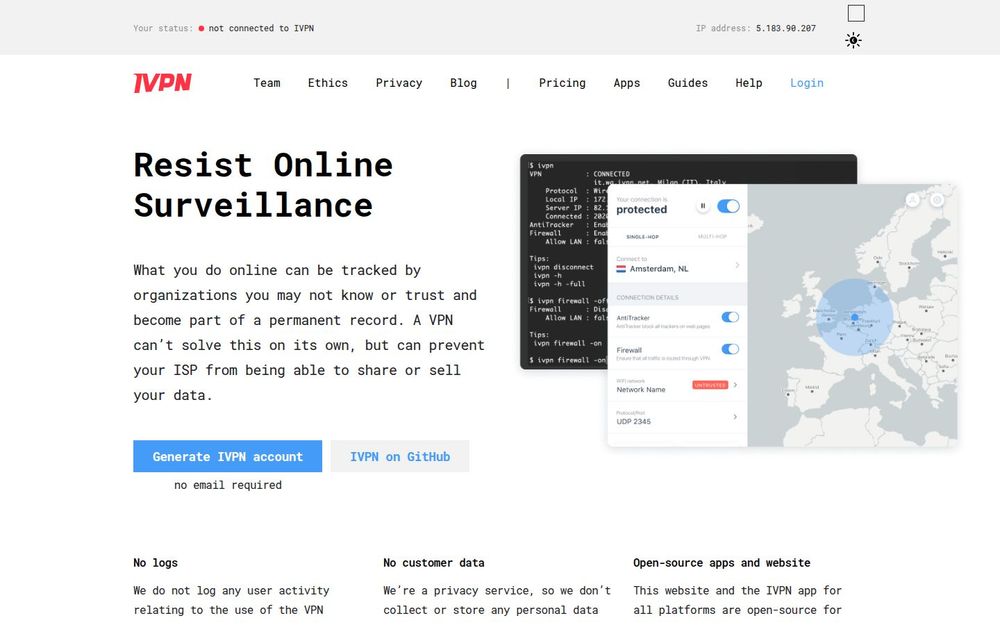Click the IVPN logo in header
1000x625 pixels.
pos(162,83)
